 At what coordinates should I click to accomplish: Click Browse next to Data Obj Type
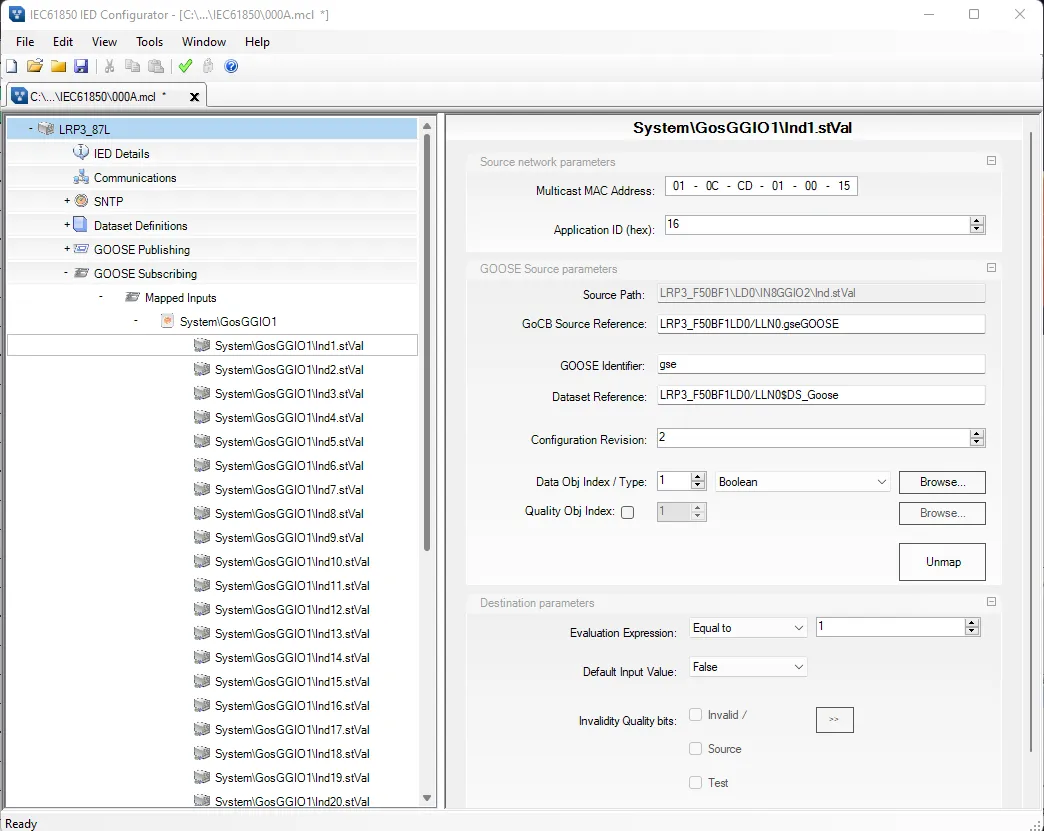(x=942, y=482)
